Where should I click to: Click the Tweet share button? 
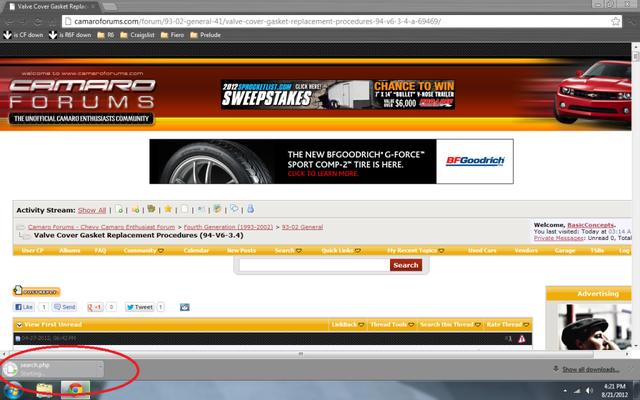point(140,307)
